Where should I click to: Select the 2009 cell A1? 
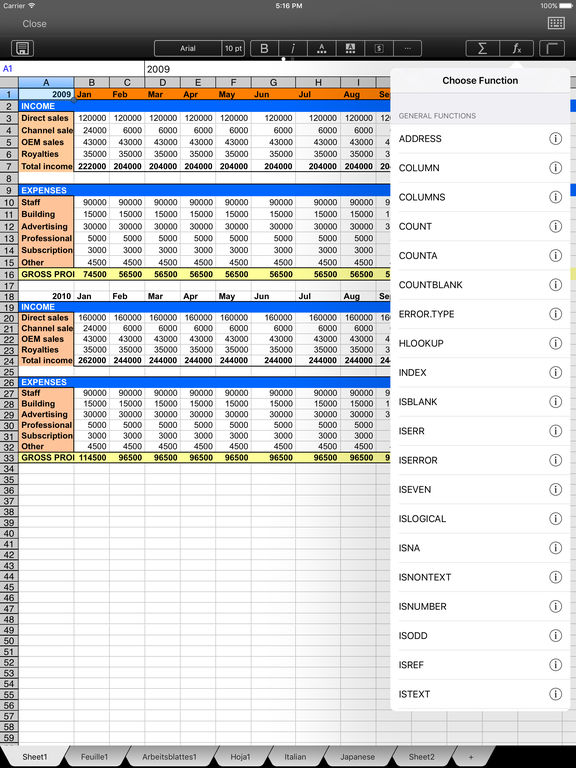pyautogui.click(x=46, y=95)
